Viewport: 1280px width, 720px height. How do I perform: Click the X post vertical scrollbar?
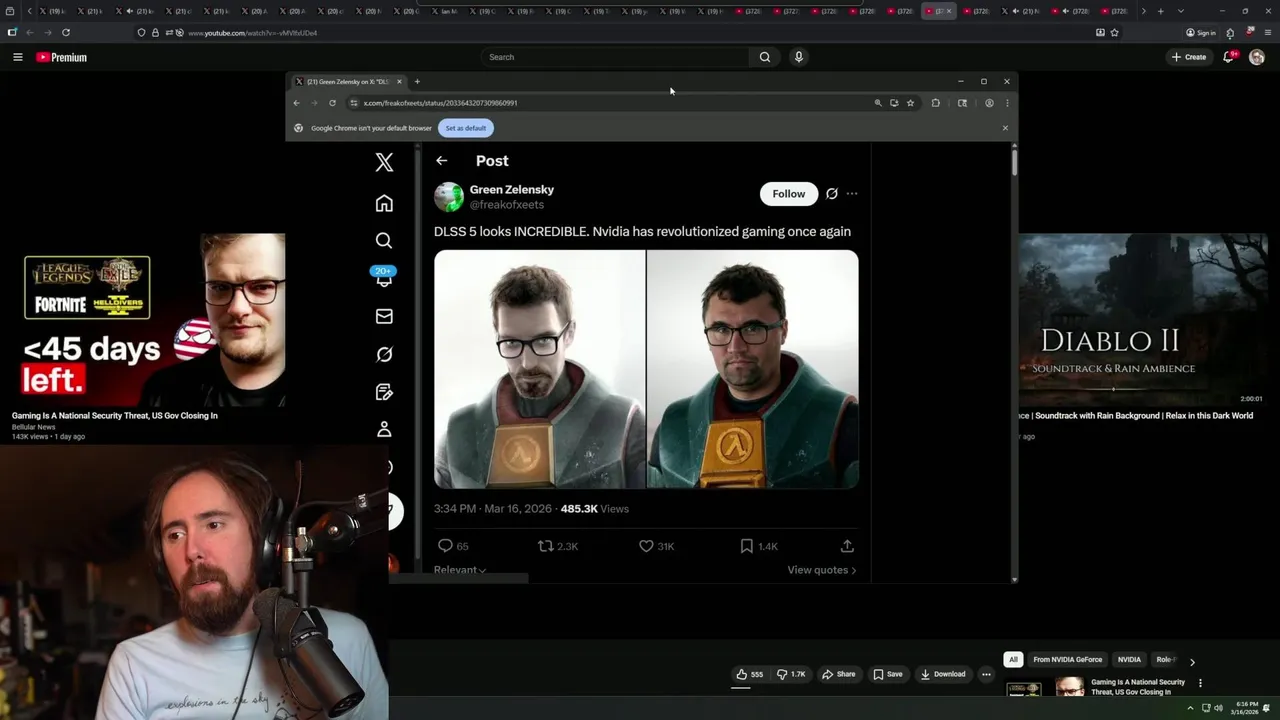[x=1014, y=161]
